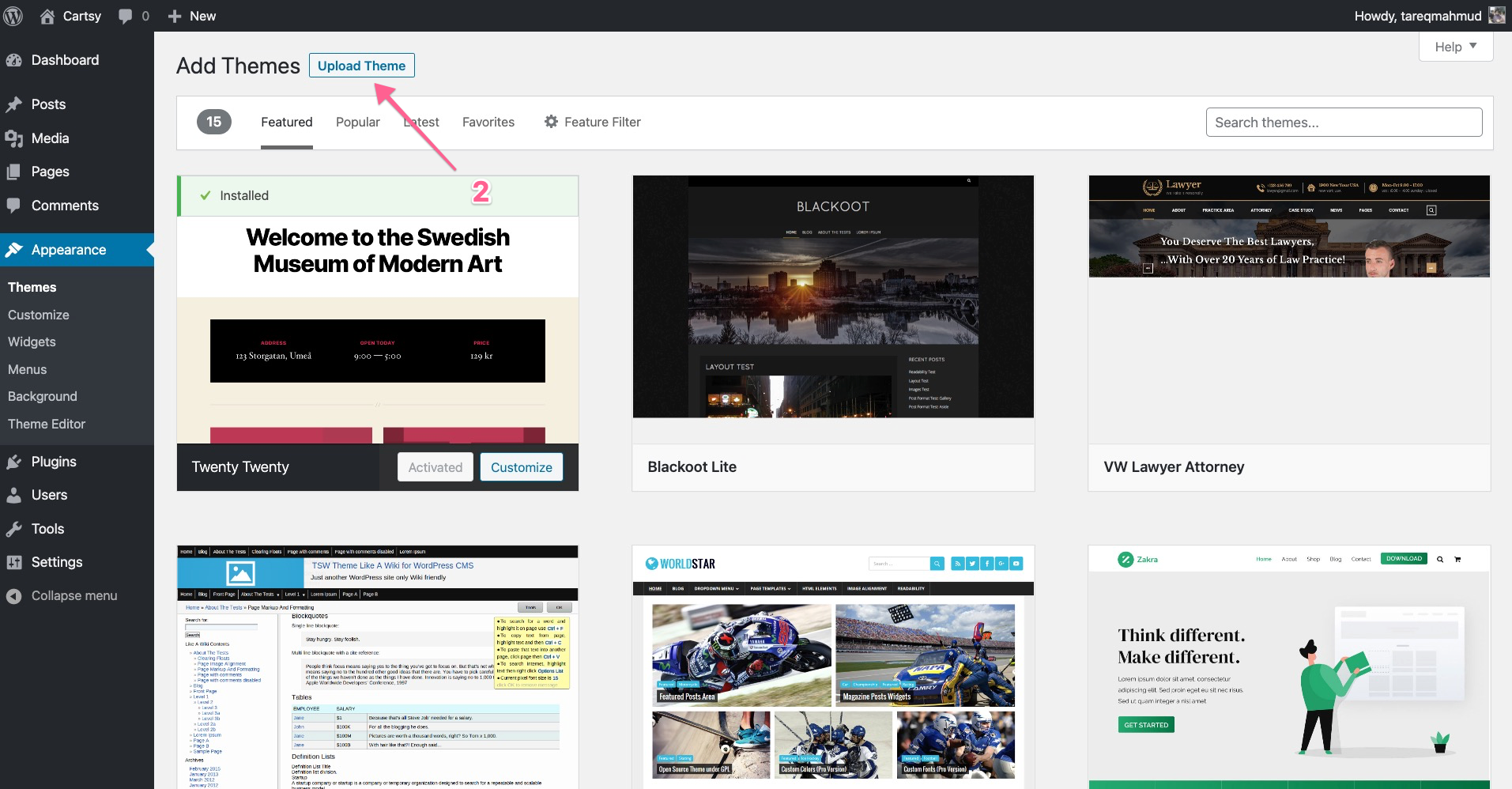Screen dimensions: 1512x789
Task: Click the Appearance paintbrush icon
Action: pos(13,250)
